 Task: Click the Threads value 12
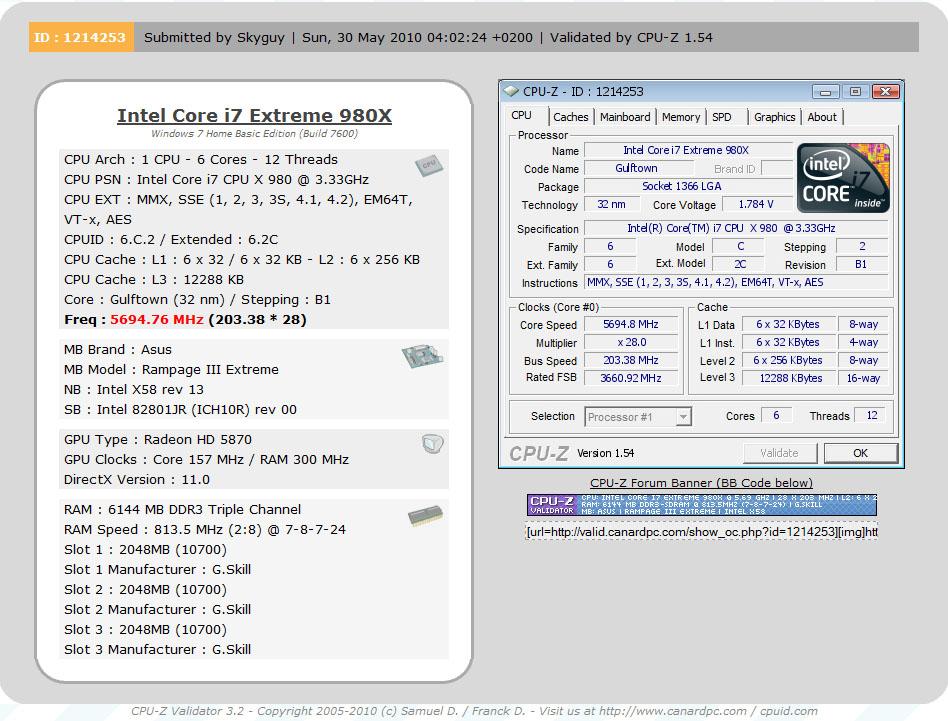(x=871, y=415)
